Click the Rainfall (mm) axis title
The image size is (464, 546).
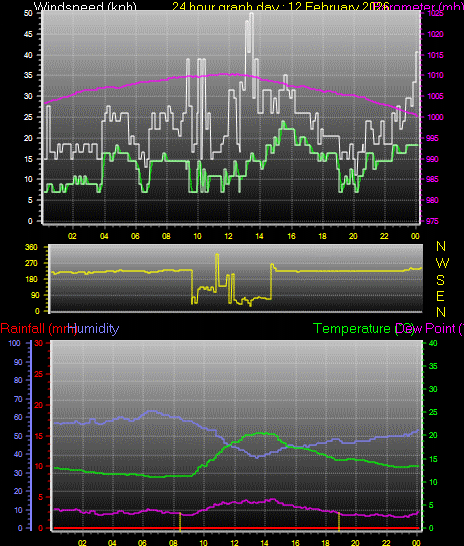(x=38, y=328)
